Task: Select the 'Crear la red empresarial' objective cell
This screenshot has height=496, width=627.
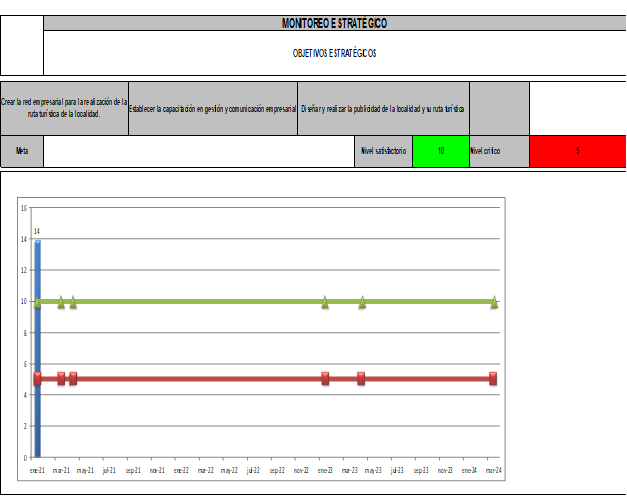Action: tap(65, 108)
